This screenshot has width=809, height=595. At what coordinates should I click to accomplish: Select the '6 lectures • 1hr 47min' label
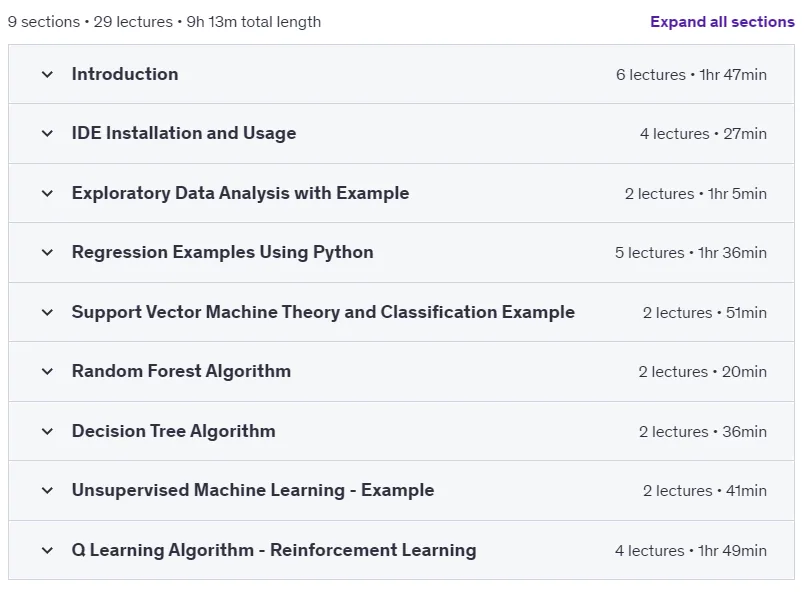691,75
